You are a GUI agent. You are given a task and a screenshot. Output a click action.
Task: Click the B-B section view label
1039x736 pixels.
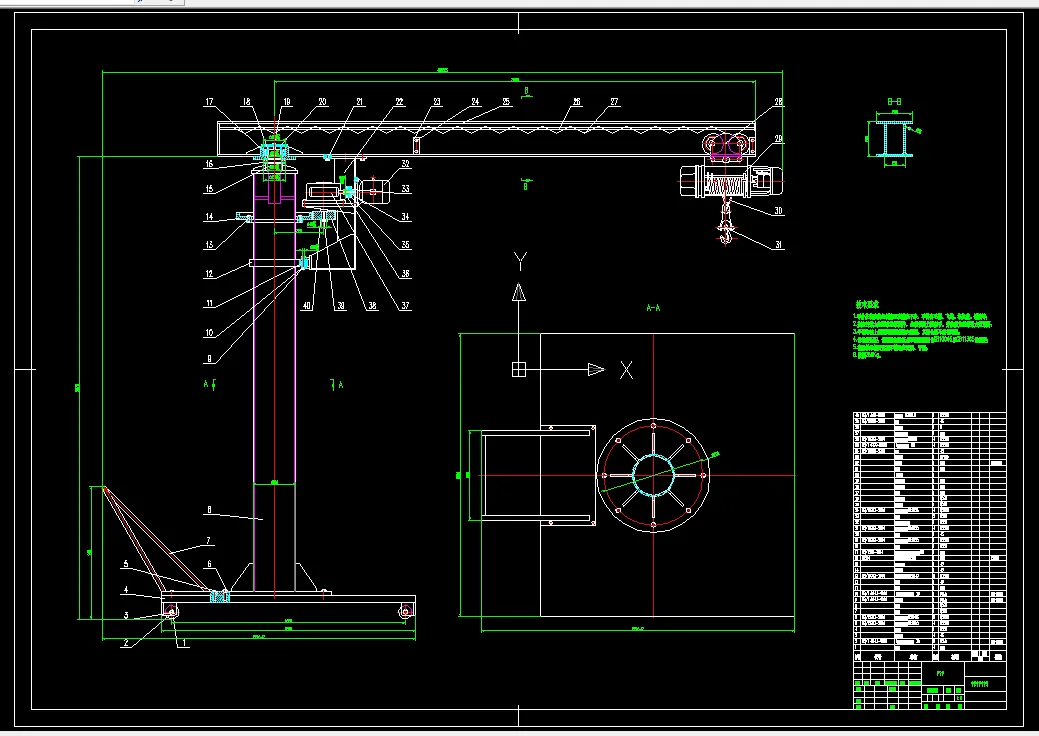(895, 102)
